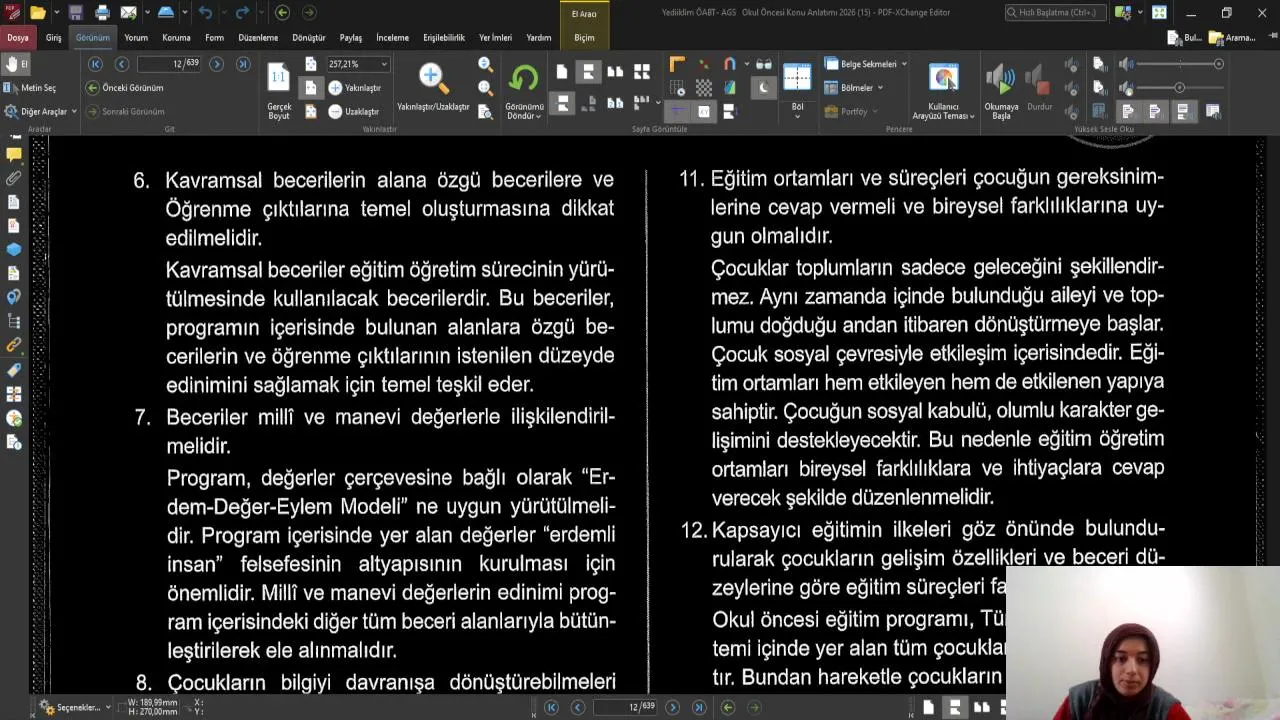The width and height of the screenshot is (1280, 720).
Task: Click the Save disk icon
Action: pyautogui.click(x=75, y=13)
